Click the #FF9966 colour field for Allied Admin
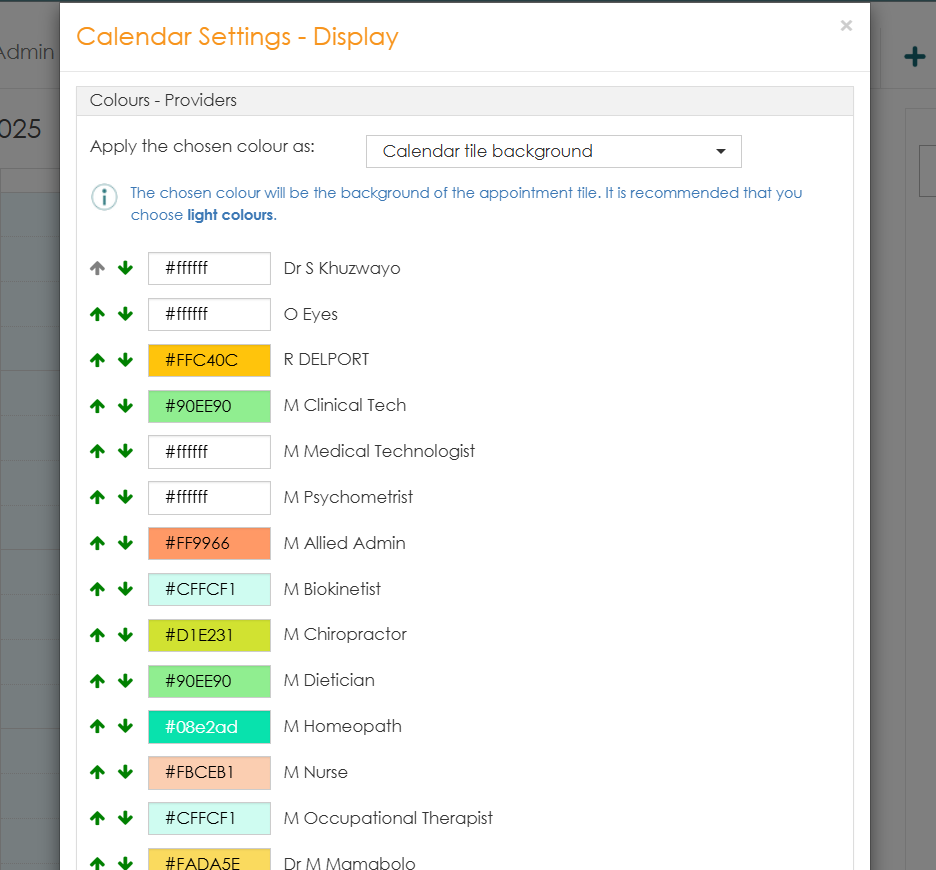Viewport: 936px width, 870px height. 209,543
